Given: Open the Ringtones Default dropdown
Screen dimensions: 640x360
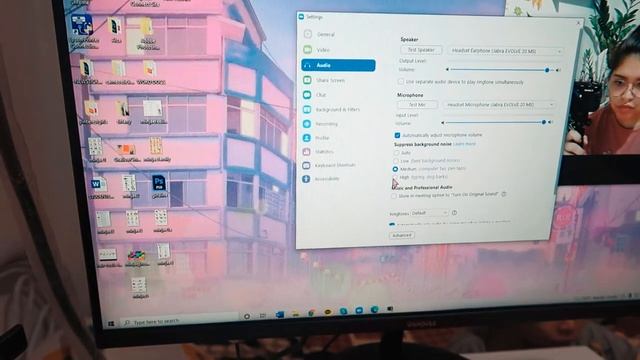Looking at the screenshot, I should click(429, 213).
